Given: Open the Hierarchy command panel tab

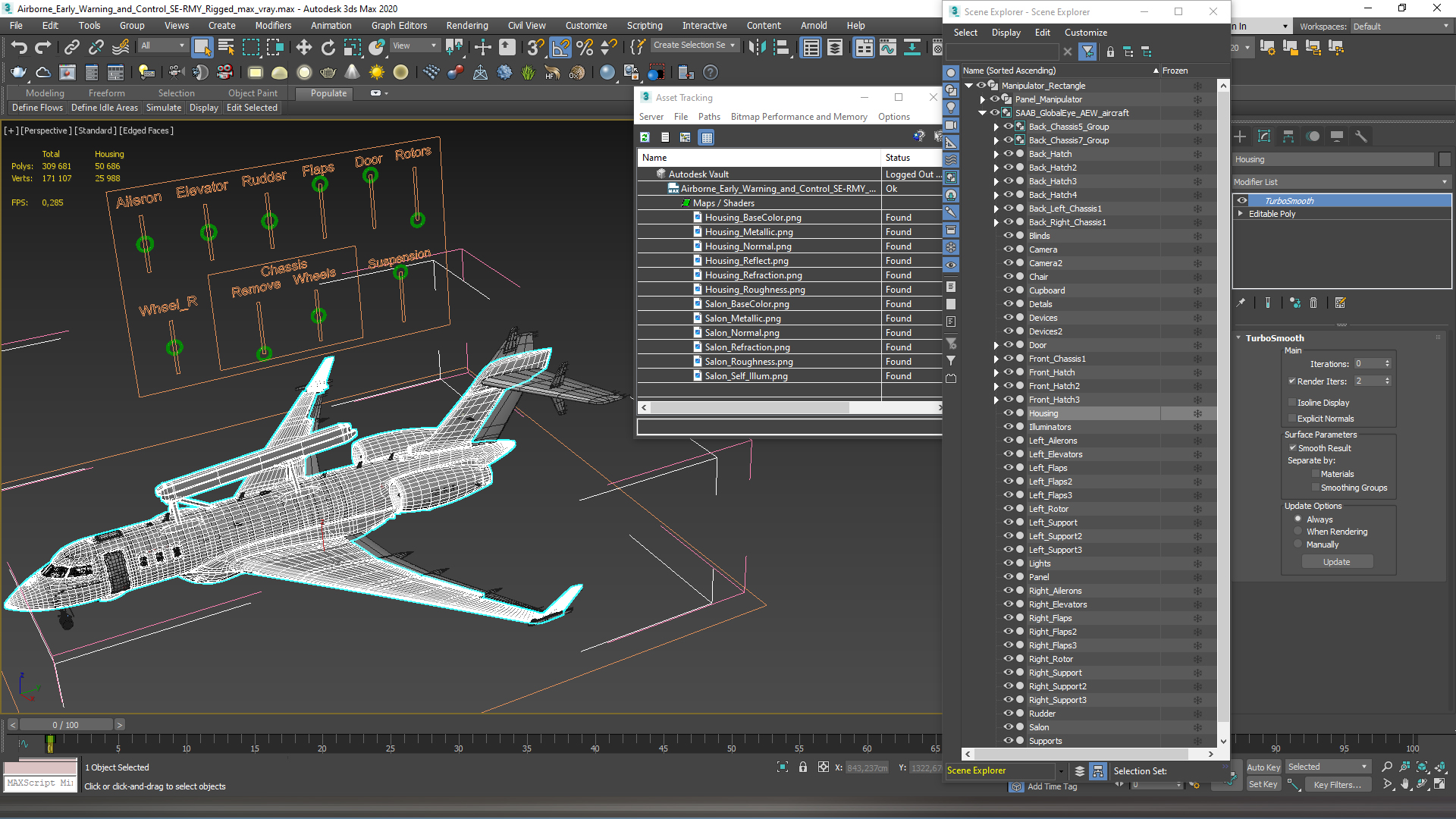Looking at the screenshot, I should (1288, 136).
